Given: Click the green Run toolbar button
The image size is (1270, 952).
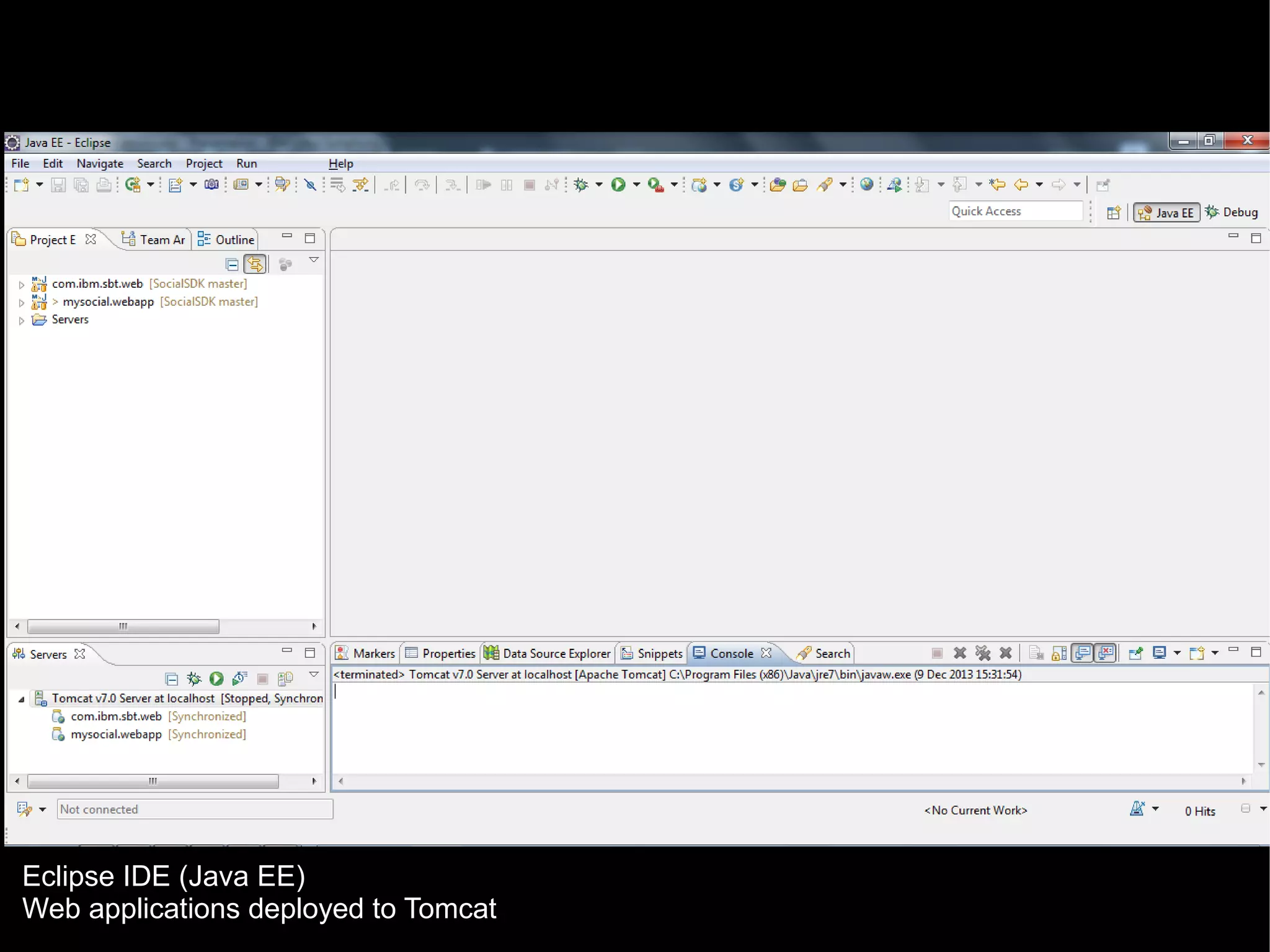Looking at the screenshot, I should [x=618, y=185].
